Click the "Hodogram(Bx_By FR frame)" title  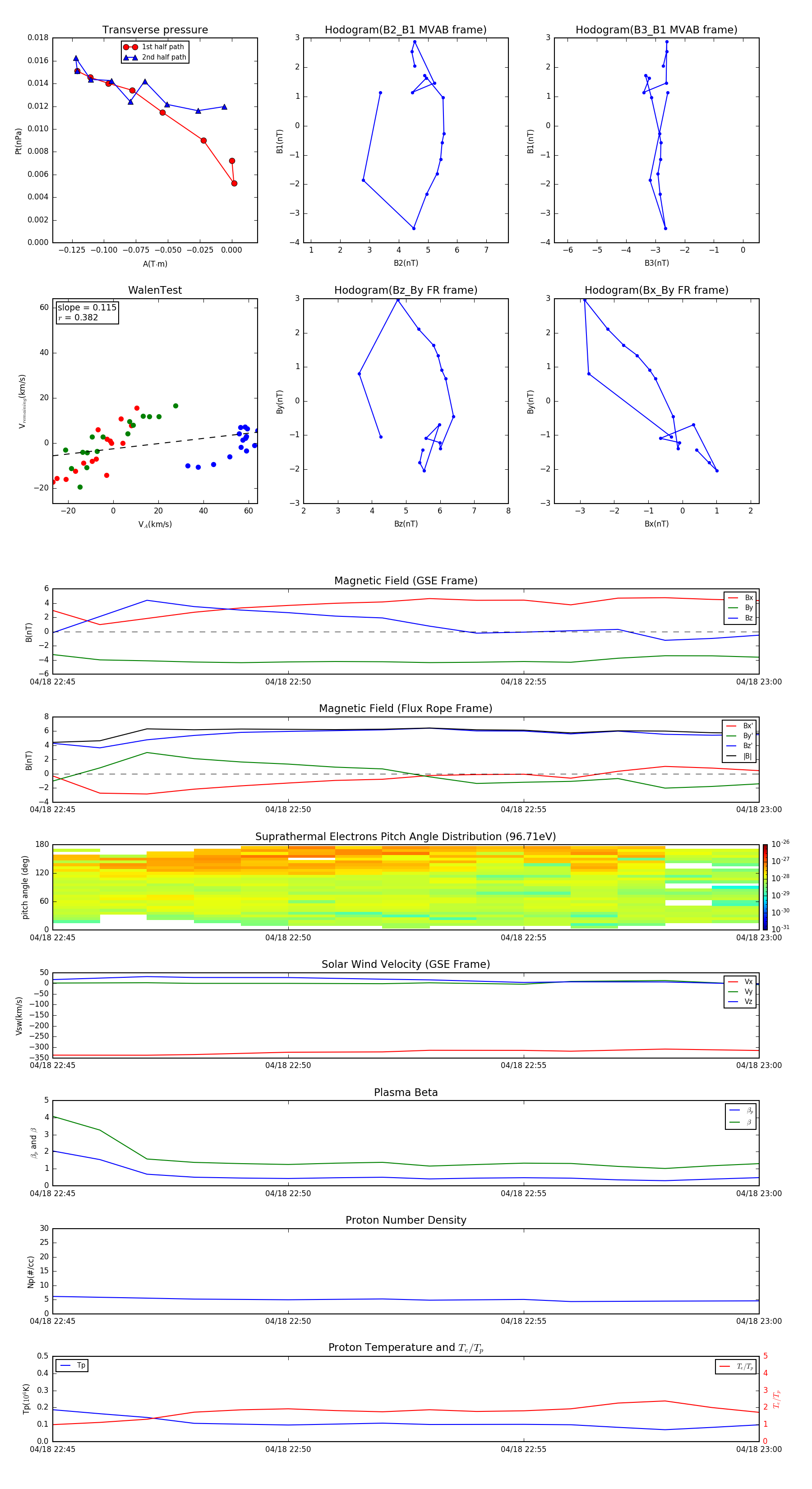pyautogui.click(x=656, y=290)
